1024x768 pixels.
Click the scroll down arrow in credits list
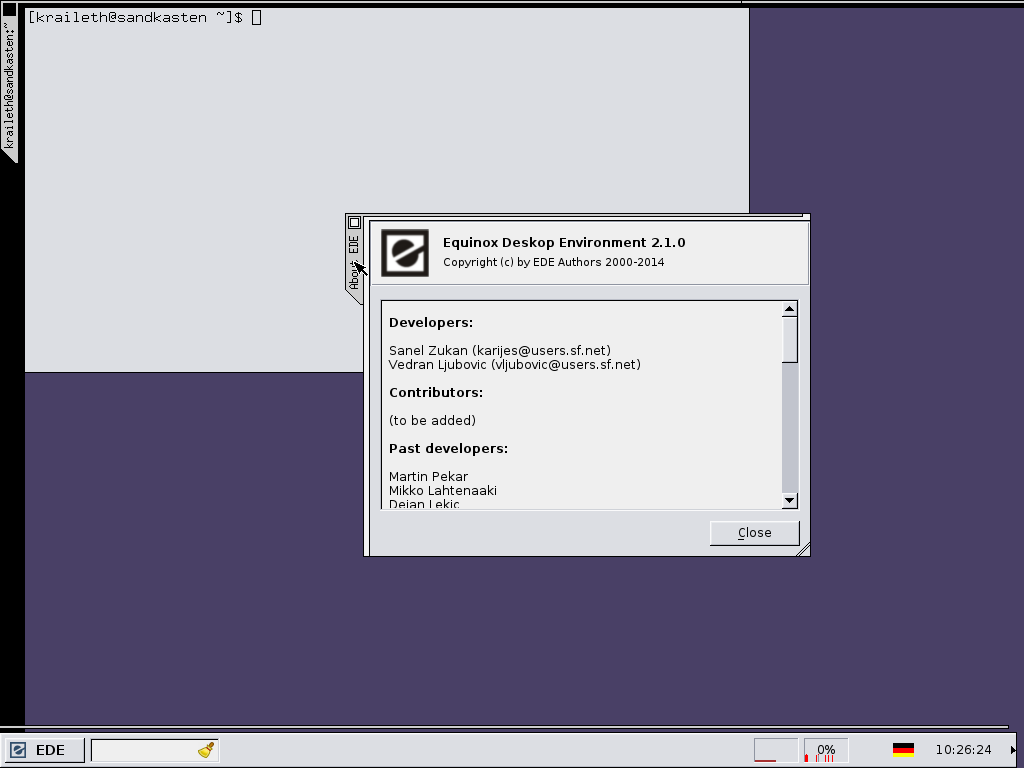tap(790, 500)
